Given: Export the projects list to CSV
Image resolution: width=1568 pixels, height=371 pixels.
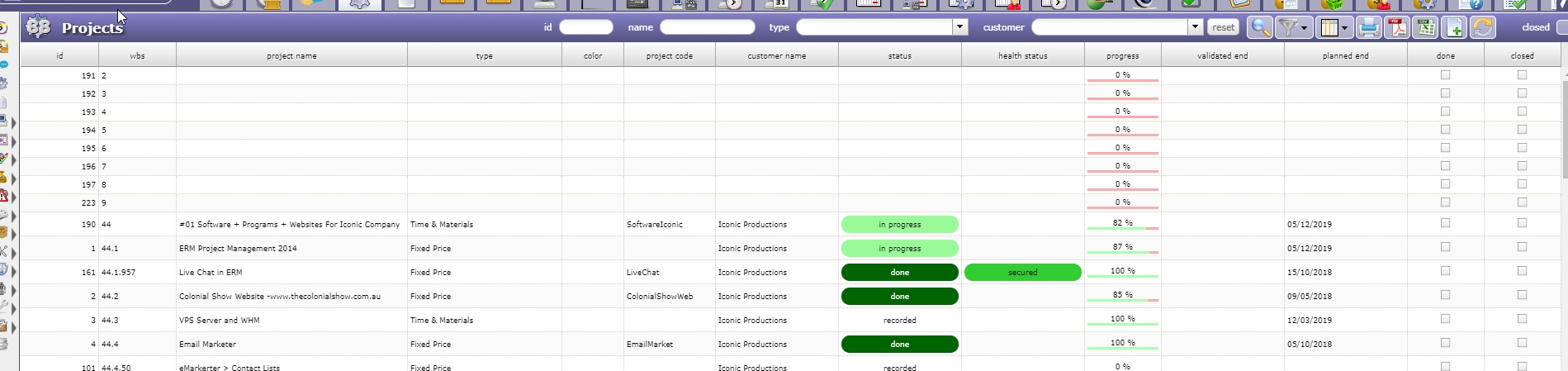Looking at the screenshot, I should click(1425, 27).
